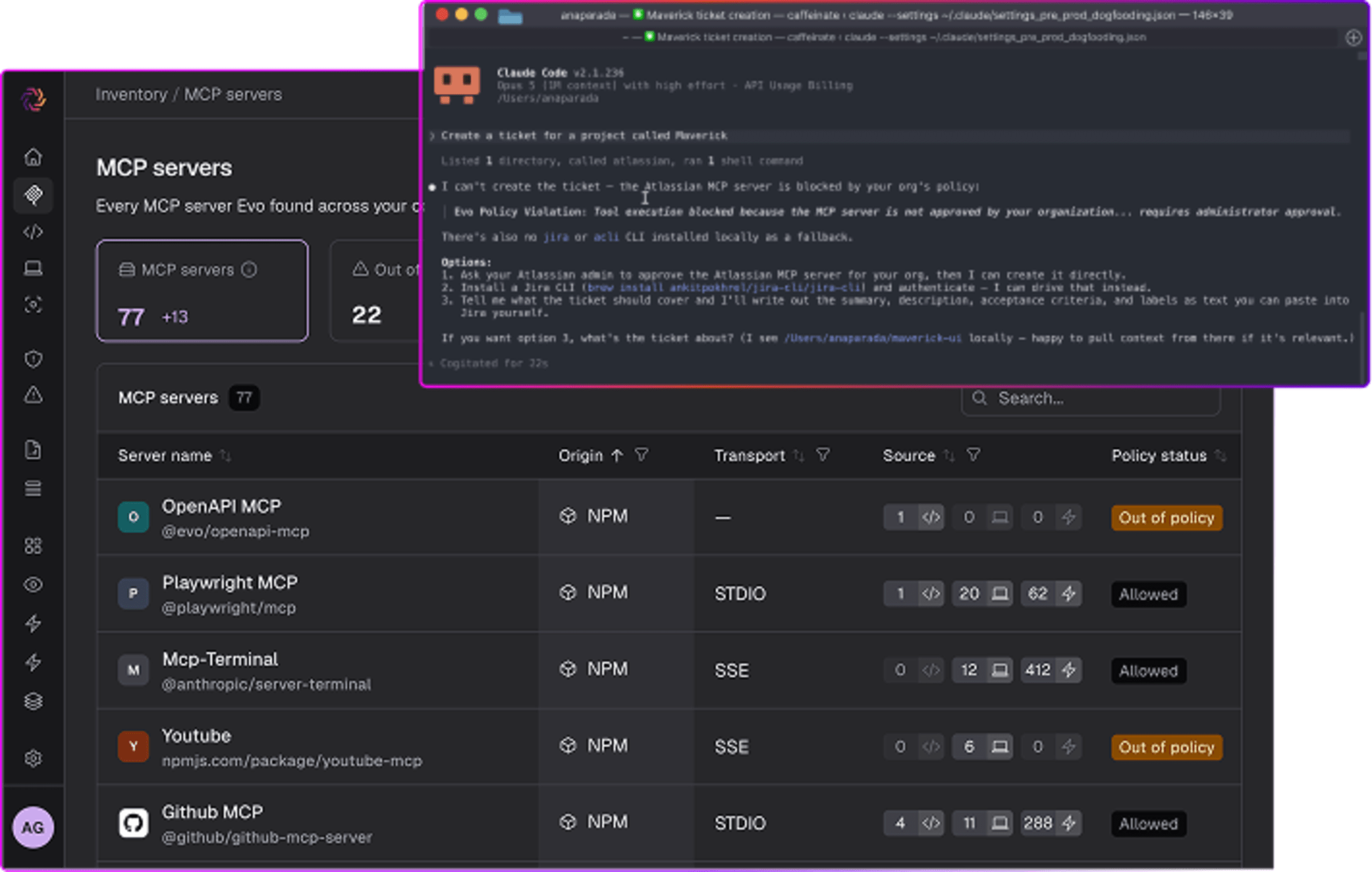This screenshot has width=1372, height=872.
Task: Open the eye monitoring icon in the sidebar
Action: 33,585
